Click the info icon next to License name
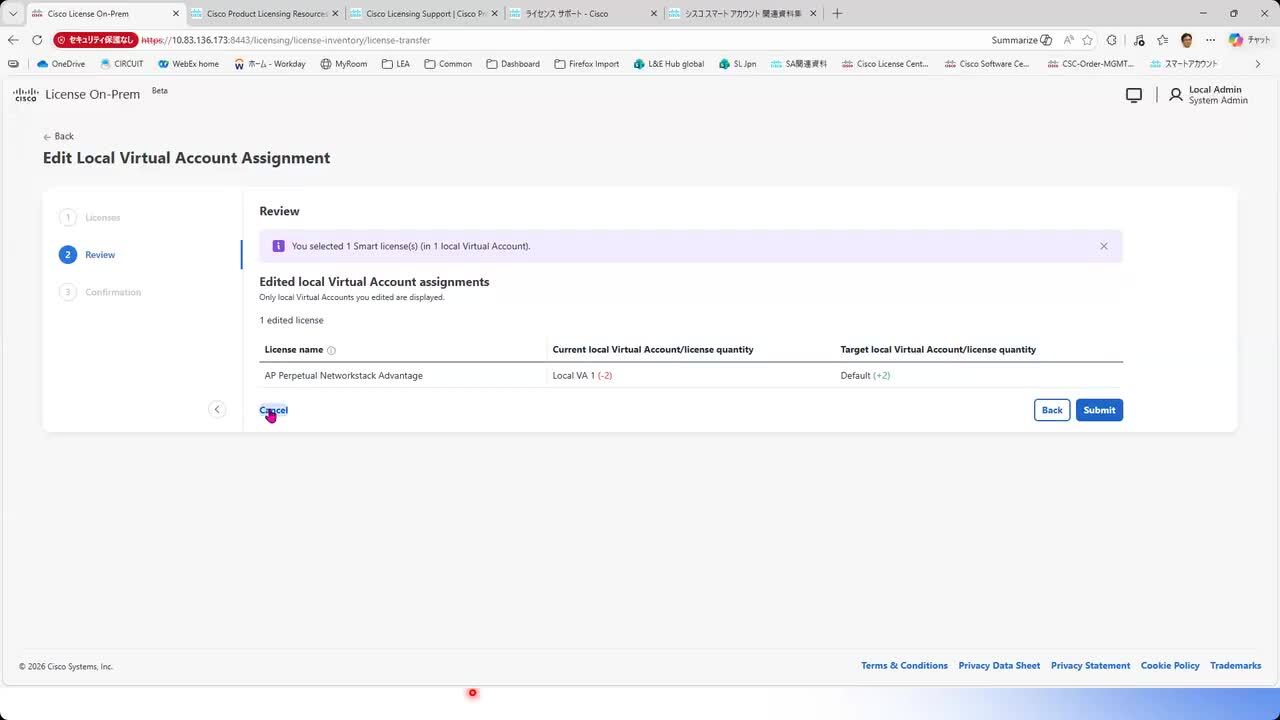The height and width of the screenshot is (720, 1280). coord(331,350)
